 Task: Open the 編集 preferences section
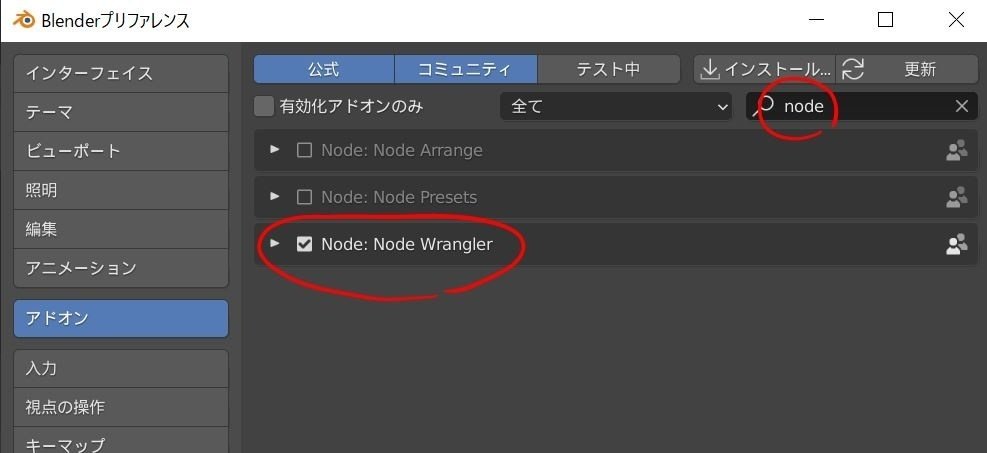121,230
